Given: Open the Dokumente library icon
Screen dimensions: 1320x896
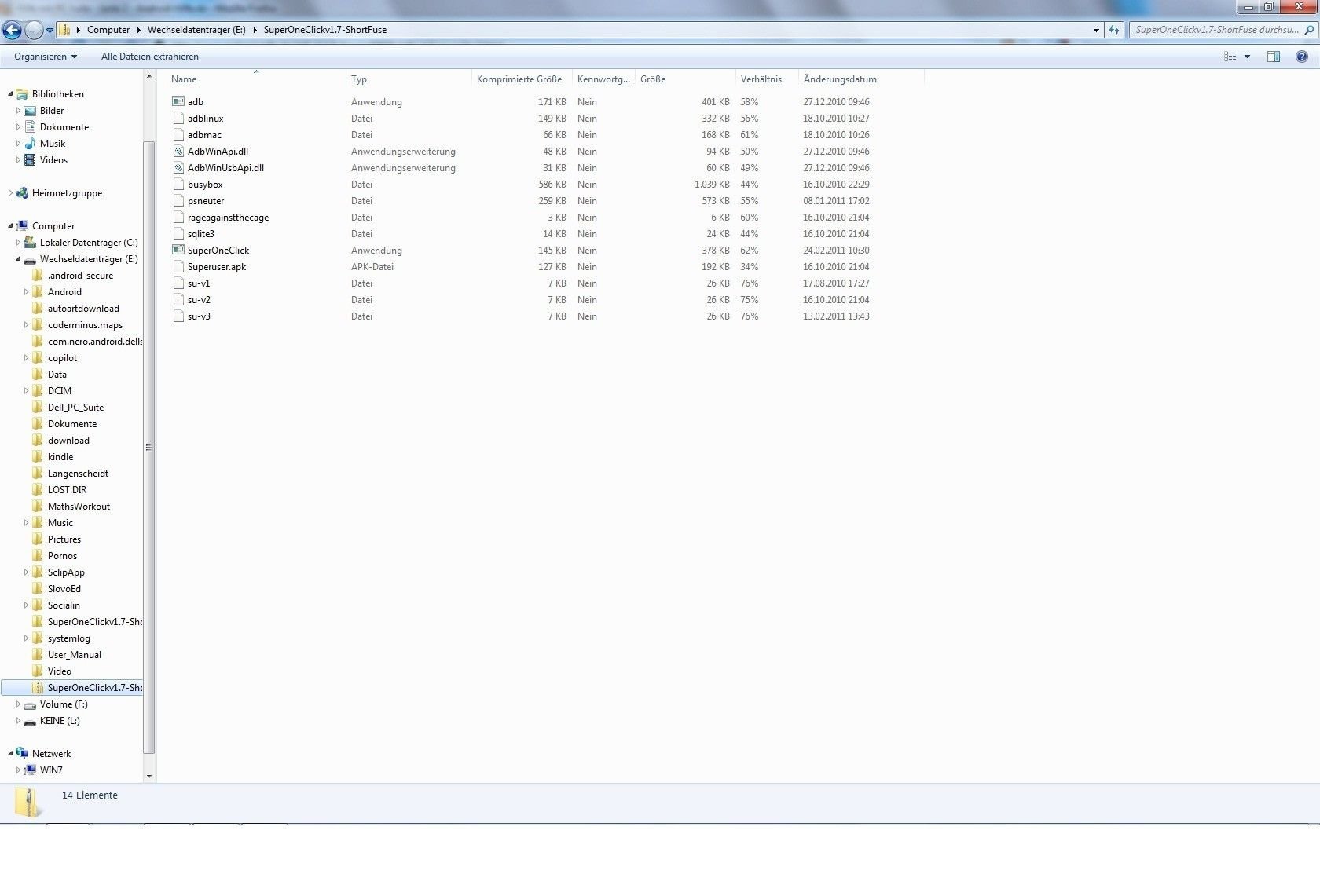Looking at the screenshot, I should tap(30, 127).
